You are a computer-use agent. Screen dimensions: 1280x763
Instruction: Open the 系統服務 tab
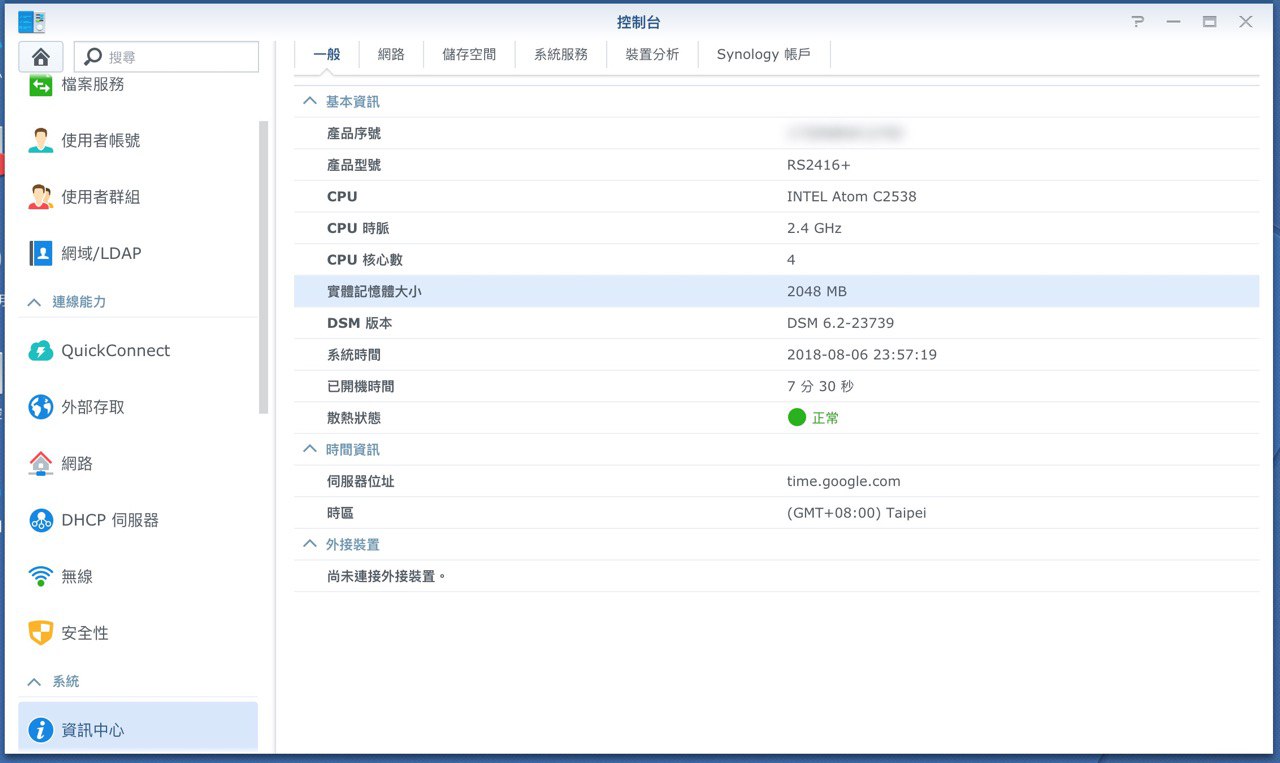pos(561,55)
